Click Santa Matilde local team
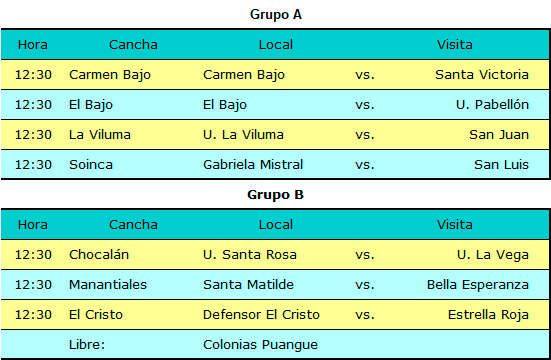The image size is (551, 360). click(x=248, y=284)
